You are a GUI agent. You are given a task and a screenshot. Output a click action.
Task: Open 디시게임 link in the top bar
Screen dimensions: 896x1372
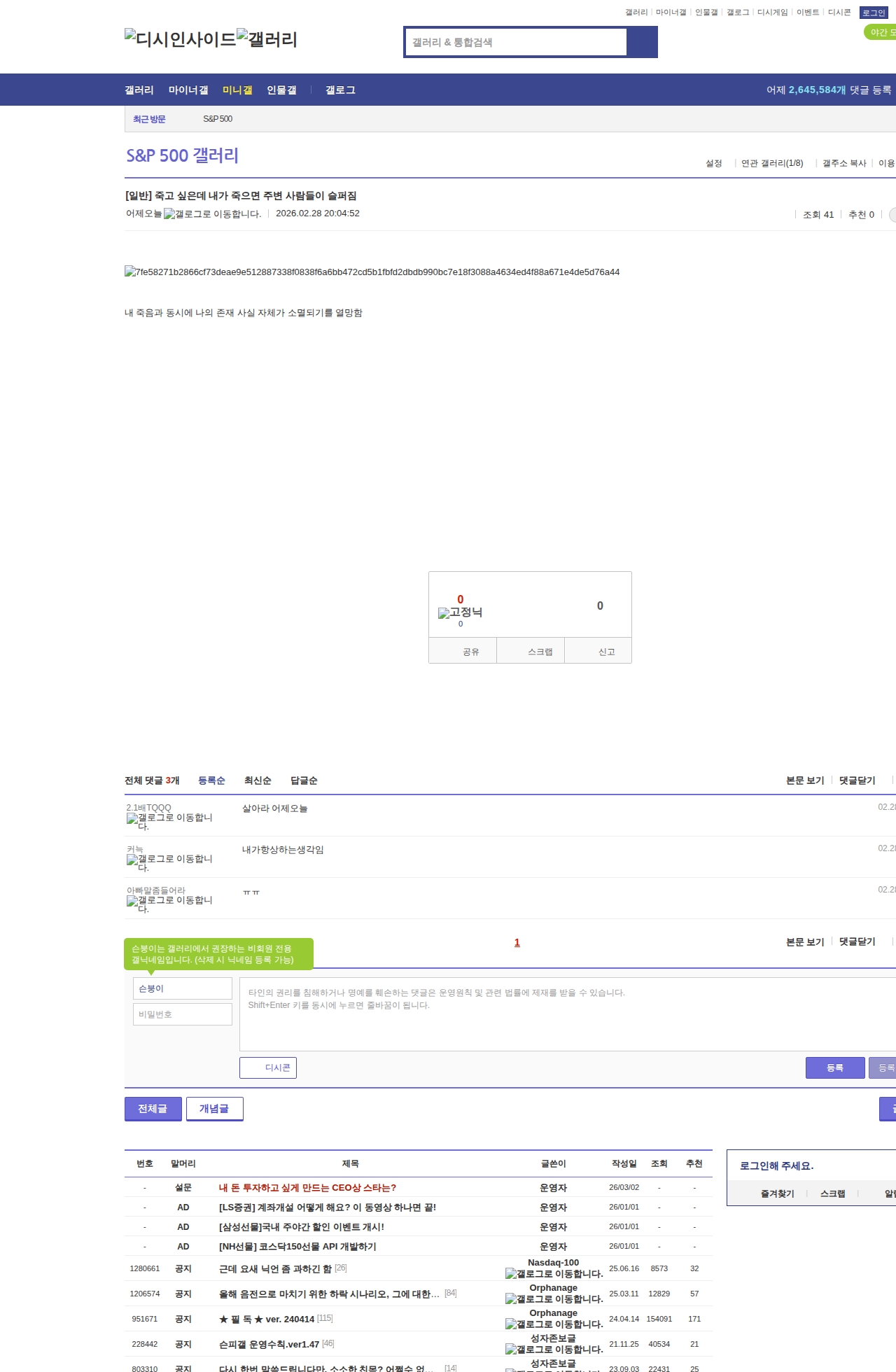point(773,13)
